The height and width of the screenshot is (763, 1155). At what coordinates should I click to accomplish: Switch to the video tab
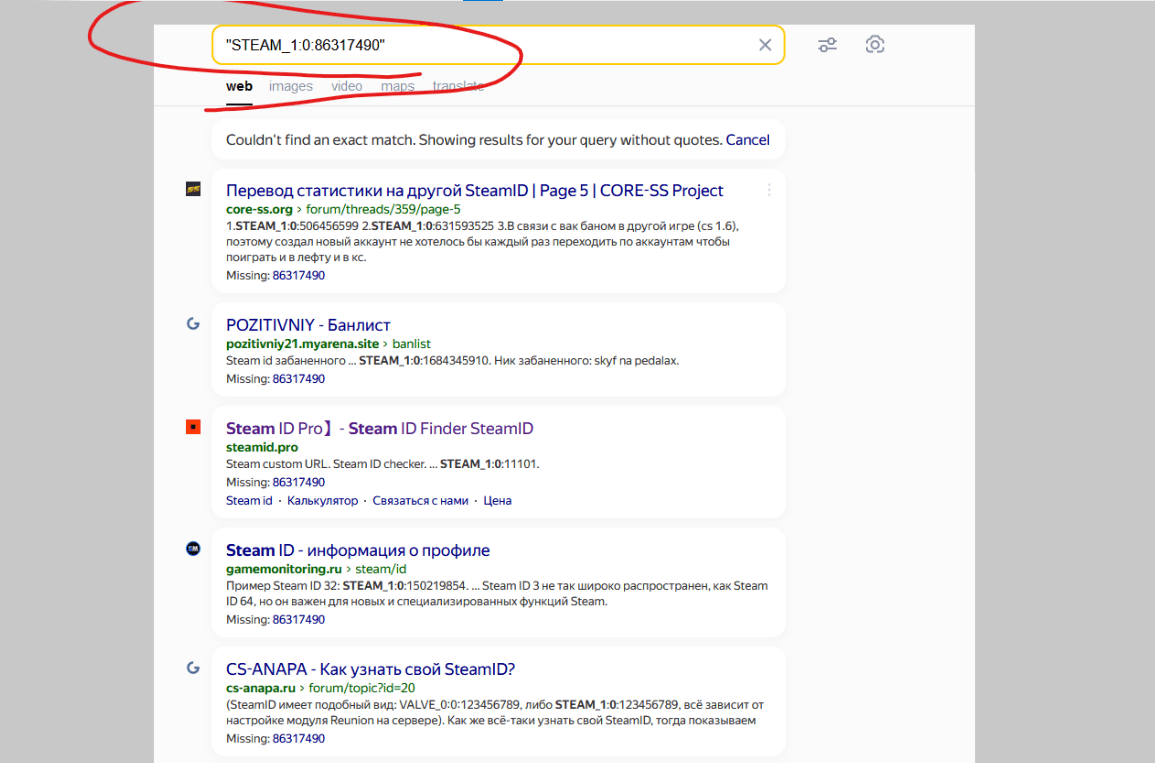point(346,86)
